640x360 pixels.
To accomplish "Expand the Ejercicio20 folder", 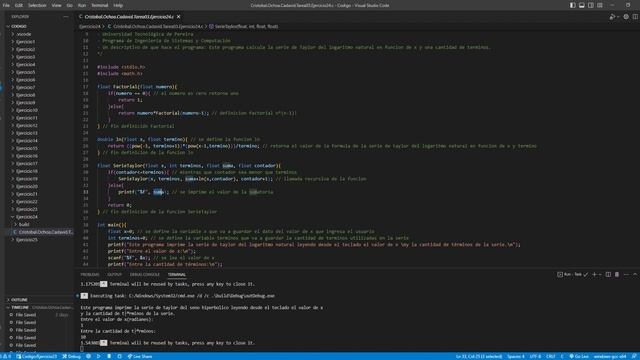I will click(27, 186).
